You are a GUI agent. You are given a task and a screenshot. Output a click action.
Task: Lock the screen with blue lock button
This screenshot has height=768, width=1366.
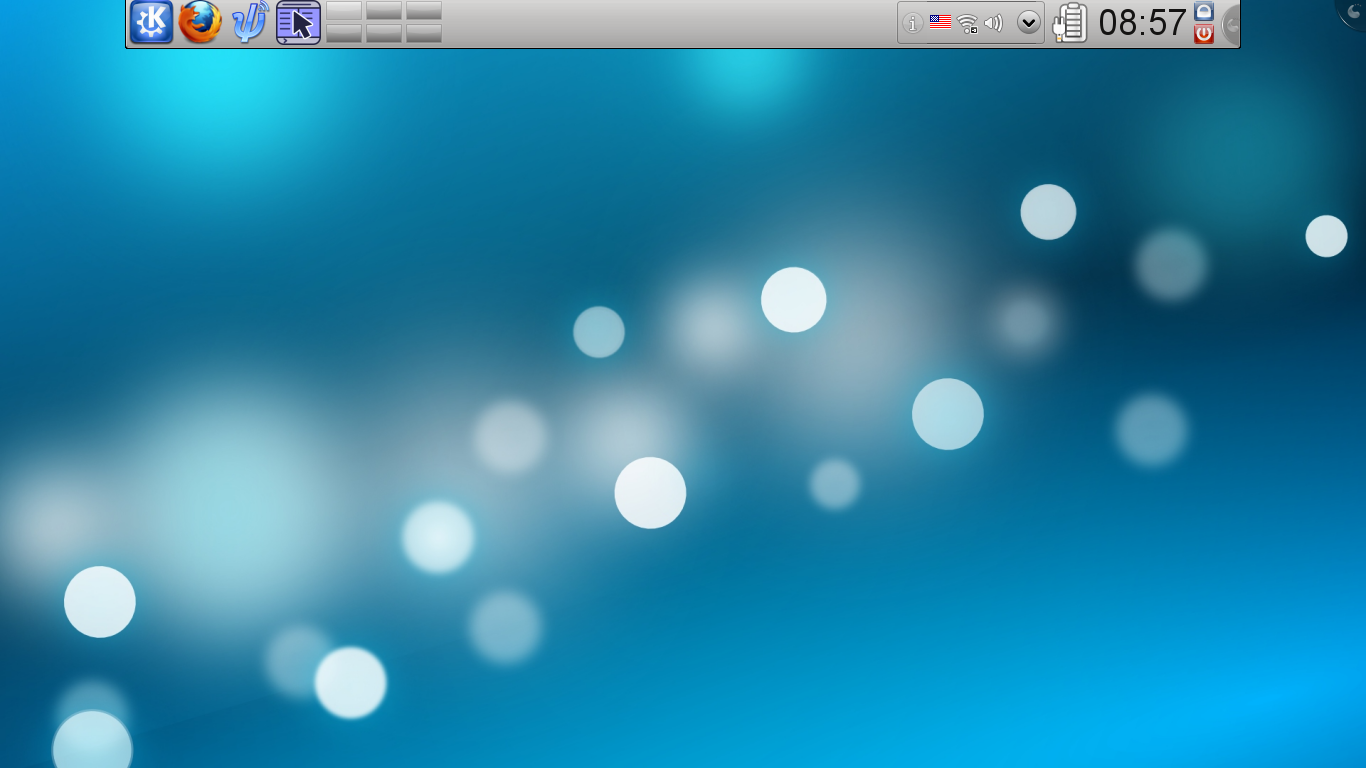(1204, 11)
